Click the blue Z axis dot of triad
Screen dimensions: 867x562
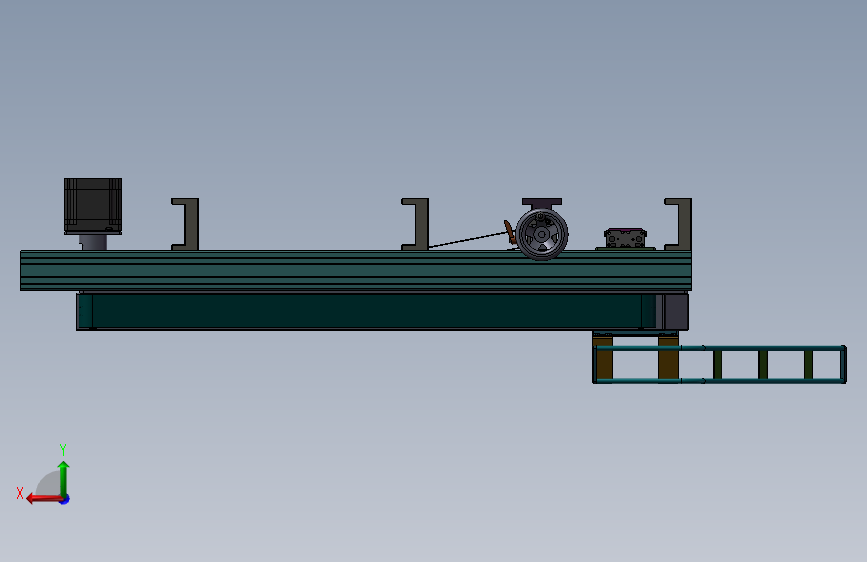65,500
